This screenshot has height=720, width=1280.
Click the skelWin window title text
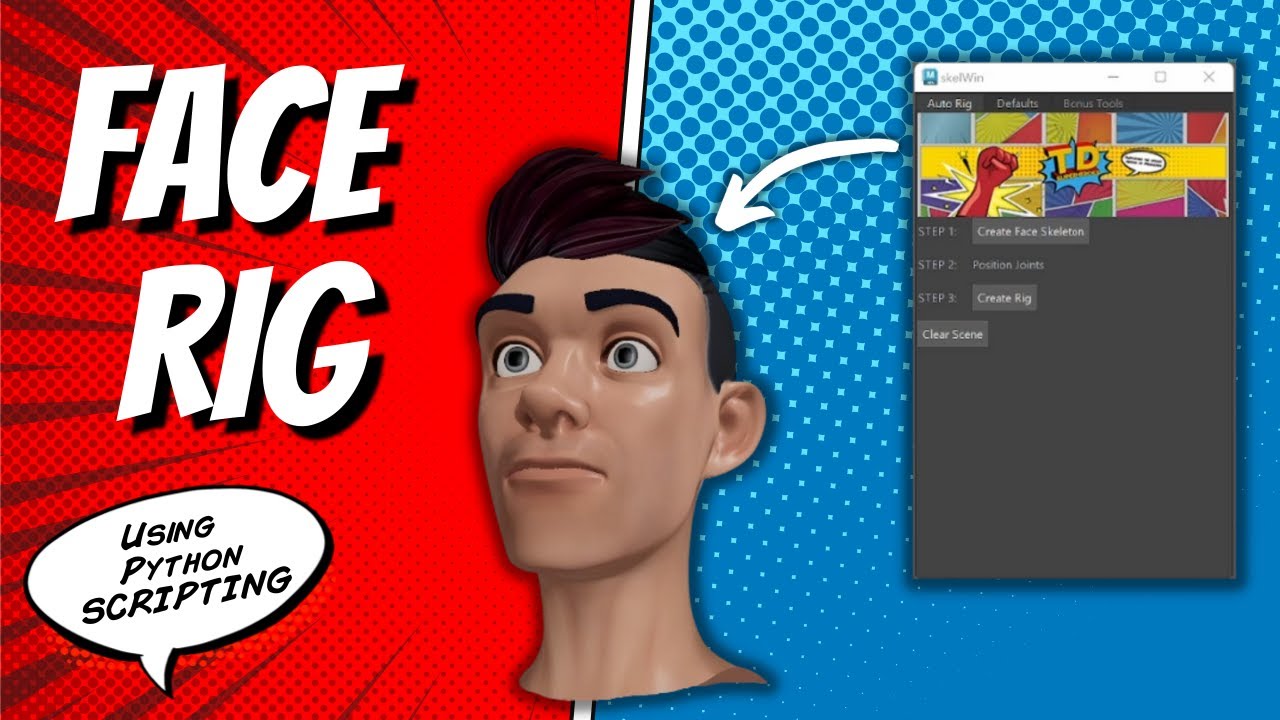click(960, 77)
